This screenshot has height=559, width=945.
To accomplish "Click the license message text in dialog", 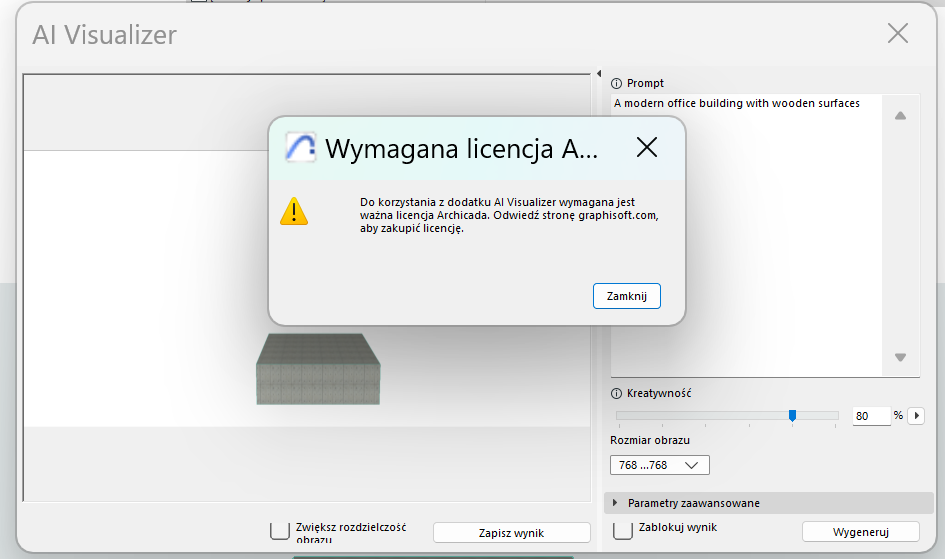I will click(509, 215).
